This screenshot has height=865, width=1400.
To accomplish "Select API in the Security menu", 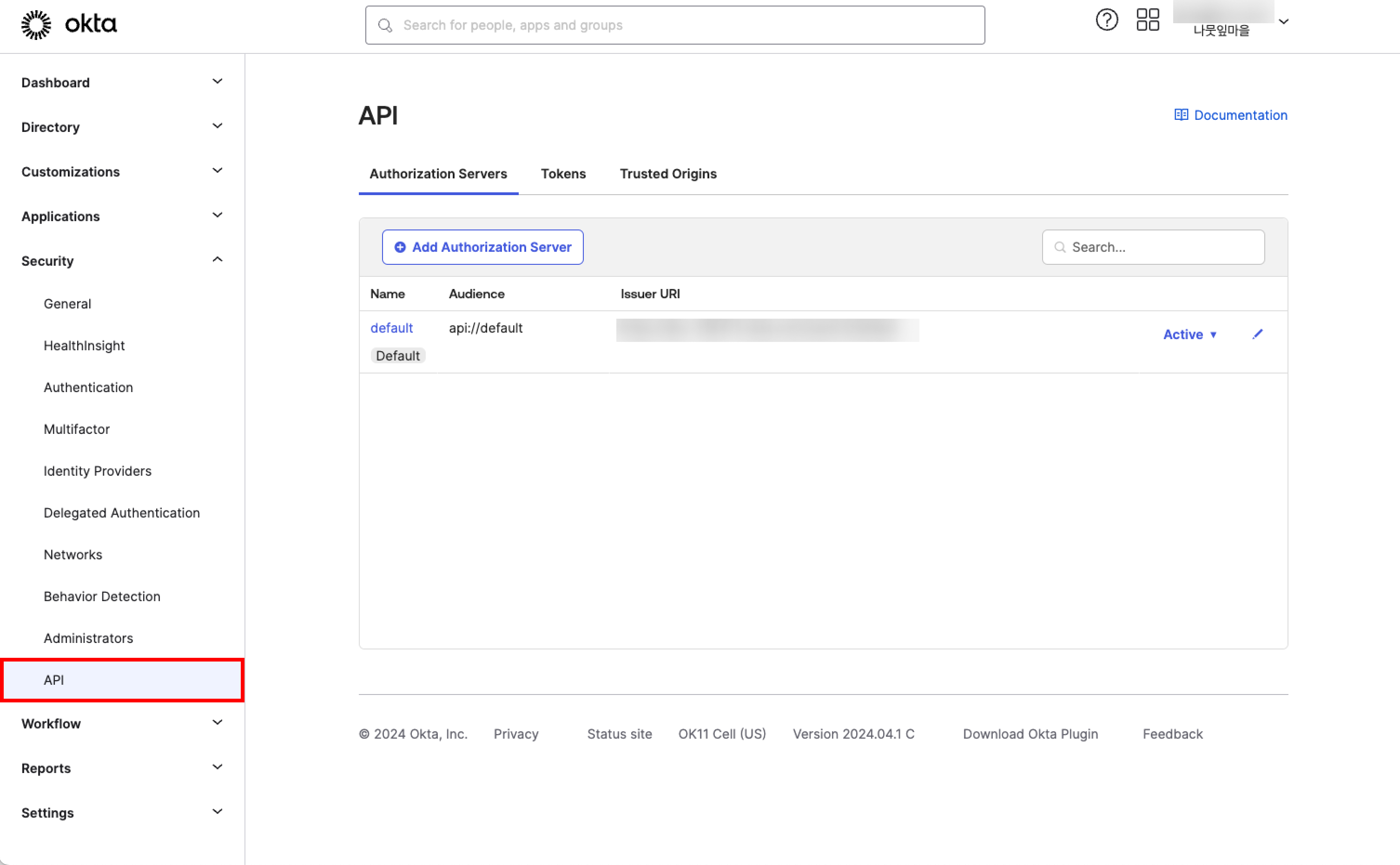I will click(x=123, y=680).
